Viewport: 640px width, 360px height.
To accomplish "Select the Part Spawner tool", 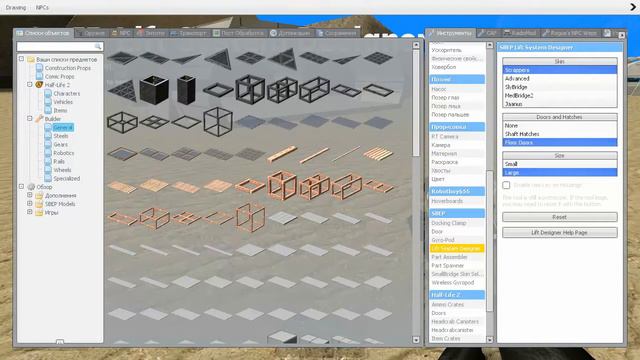I will pos(457,265).
